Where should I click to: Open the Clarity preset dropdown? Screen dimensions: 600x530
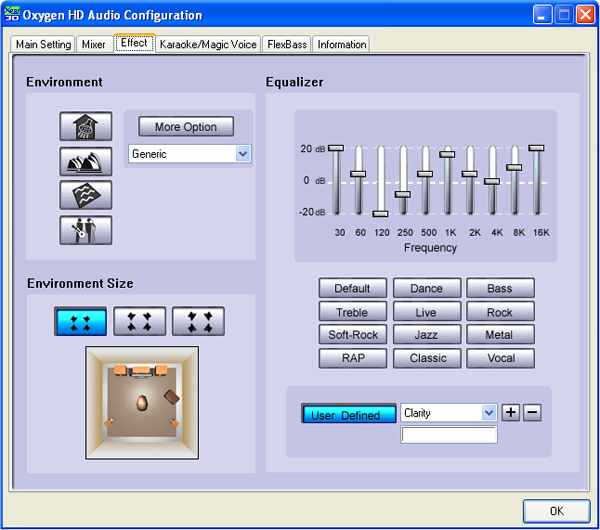click(x=449, y=413)
